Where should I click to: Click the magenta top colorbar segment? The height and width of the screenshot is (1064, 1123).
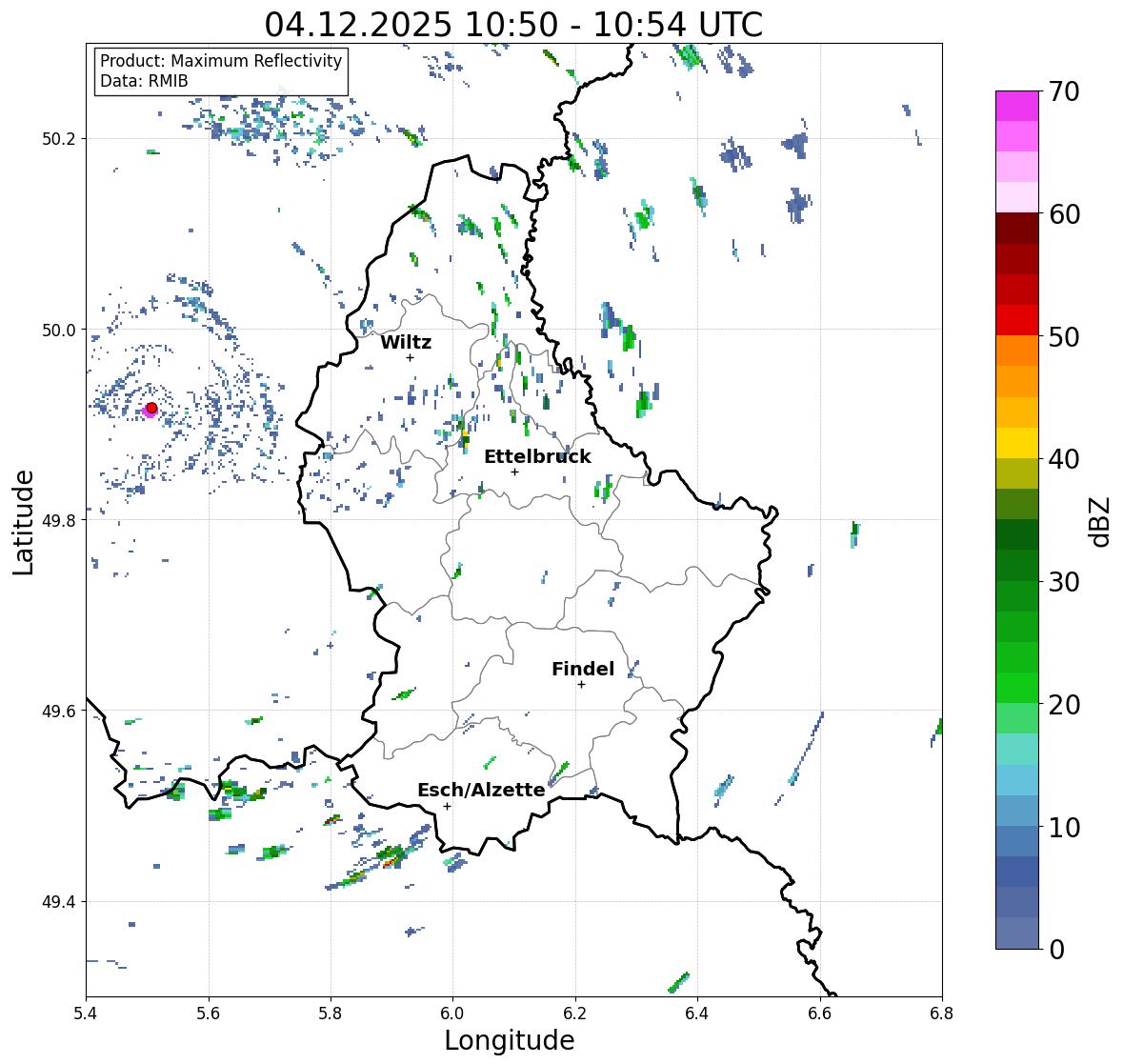(1017, 106)
